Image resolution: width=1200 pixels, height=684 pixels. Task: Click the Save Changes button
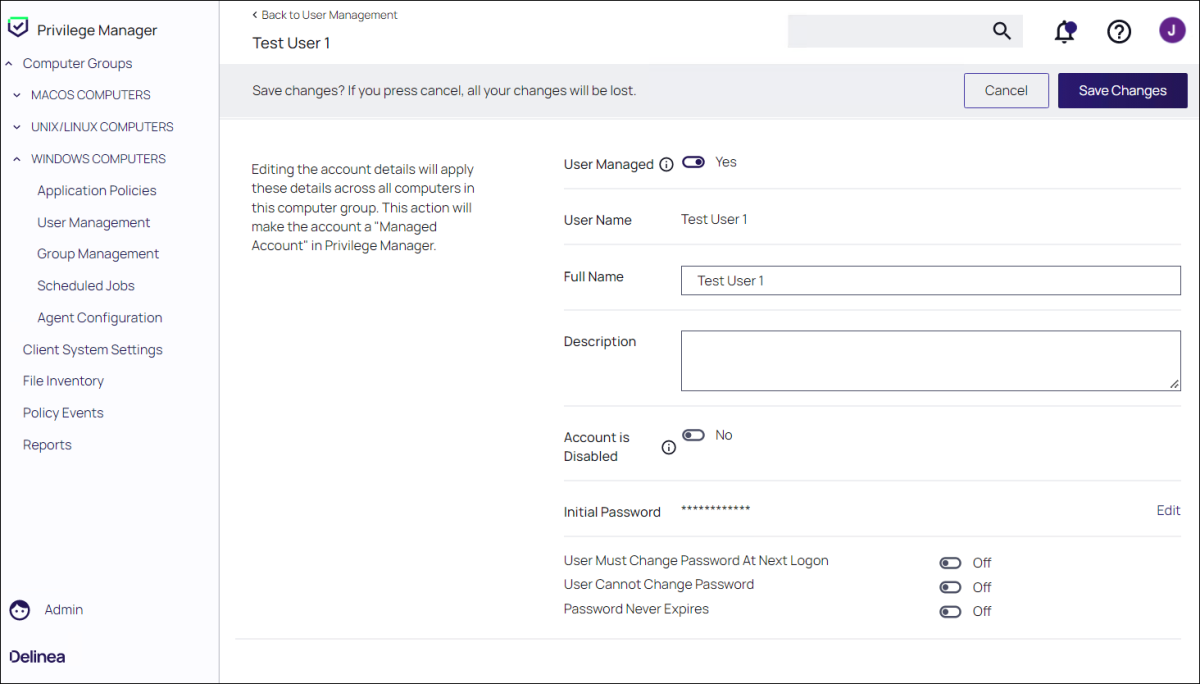tap(1122, 90)
